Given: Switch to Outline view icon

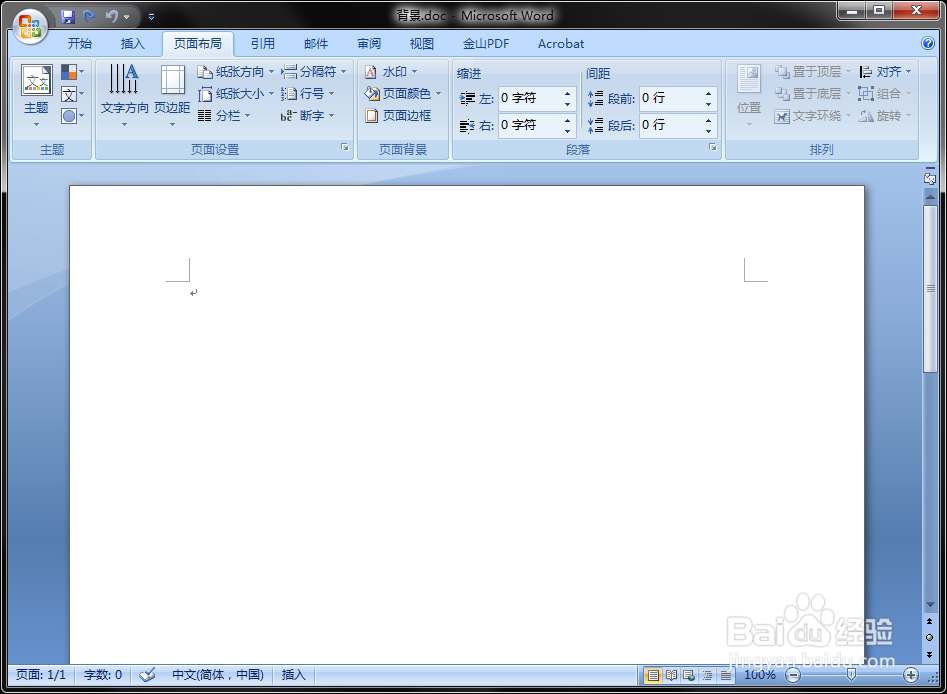Looking at the screenshot, I should point(707,675).
